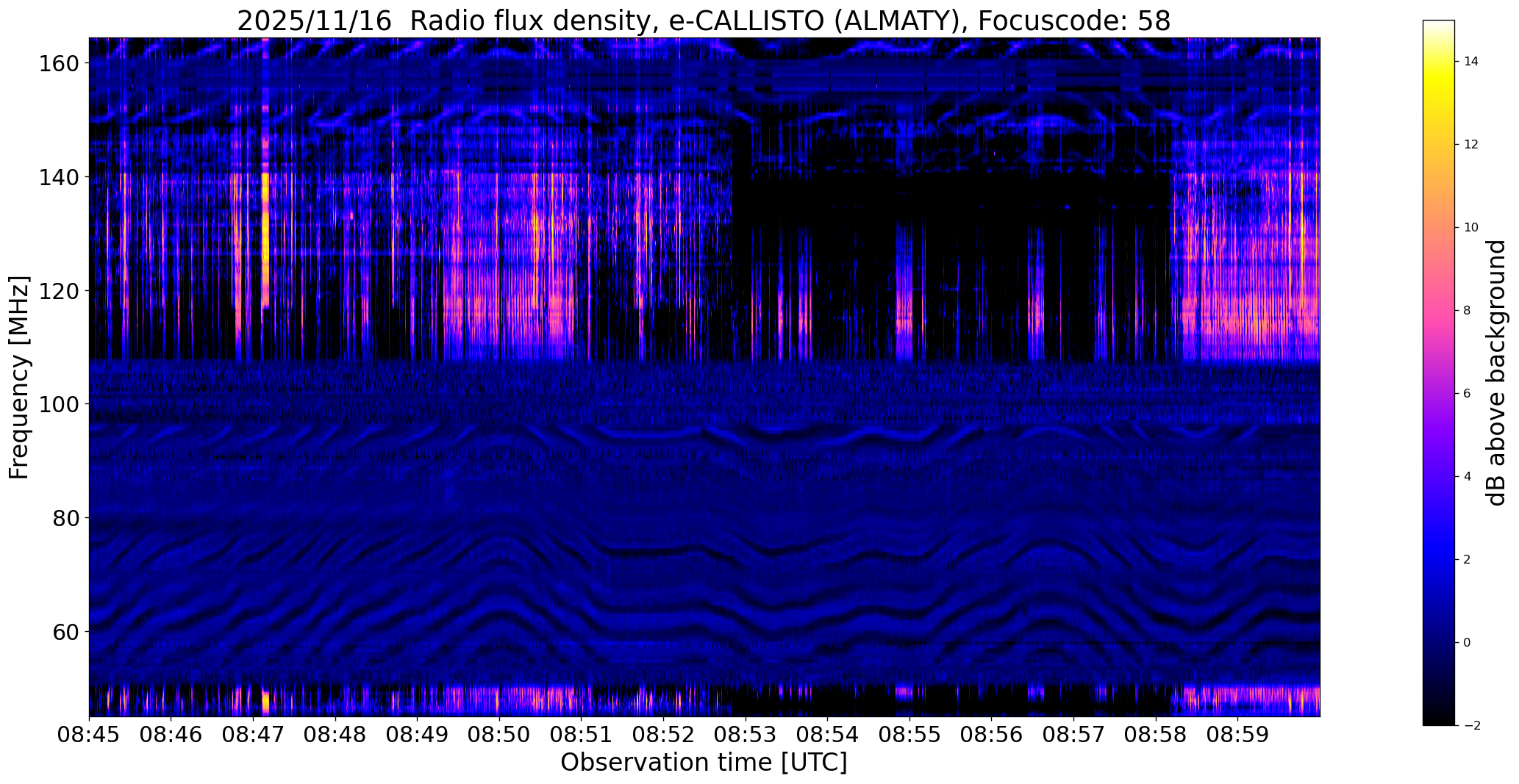Click the colorbar tick label 8
1519x784 pixels.
(1467, 311)
